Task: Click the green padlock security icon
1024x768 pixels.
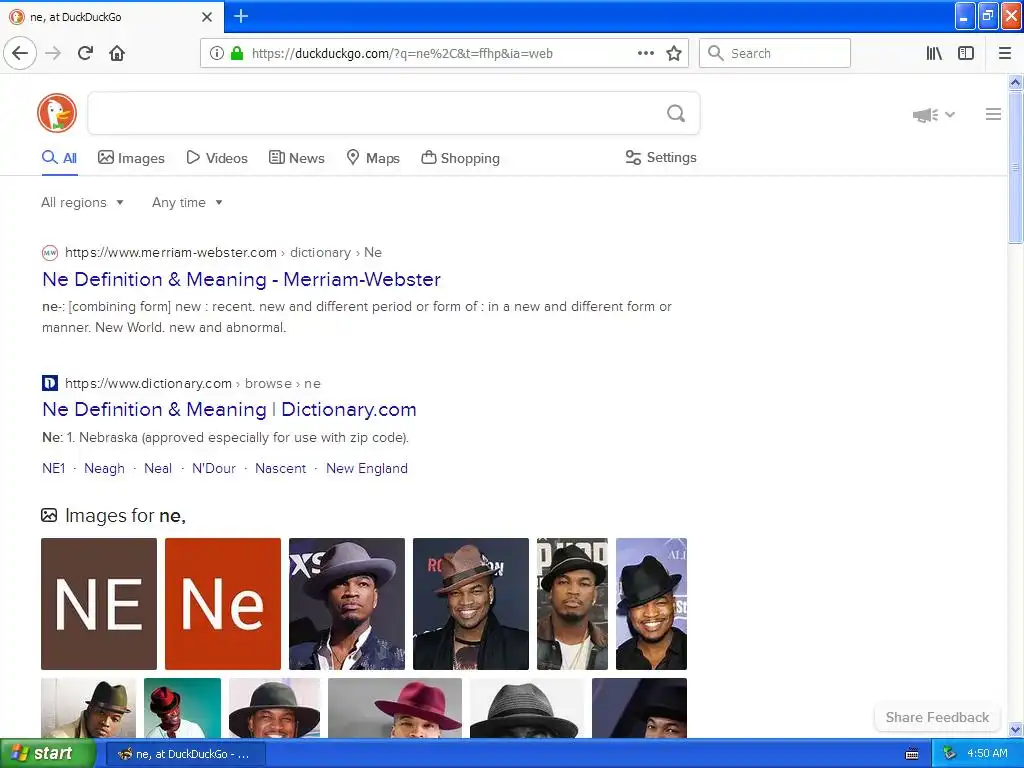Action: pos(237,54)
